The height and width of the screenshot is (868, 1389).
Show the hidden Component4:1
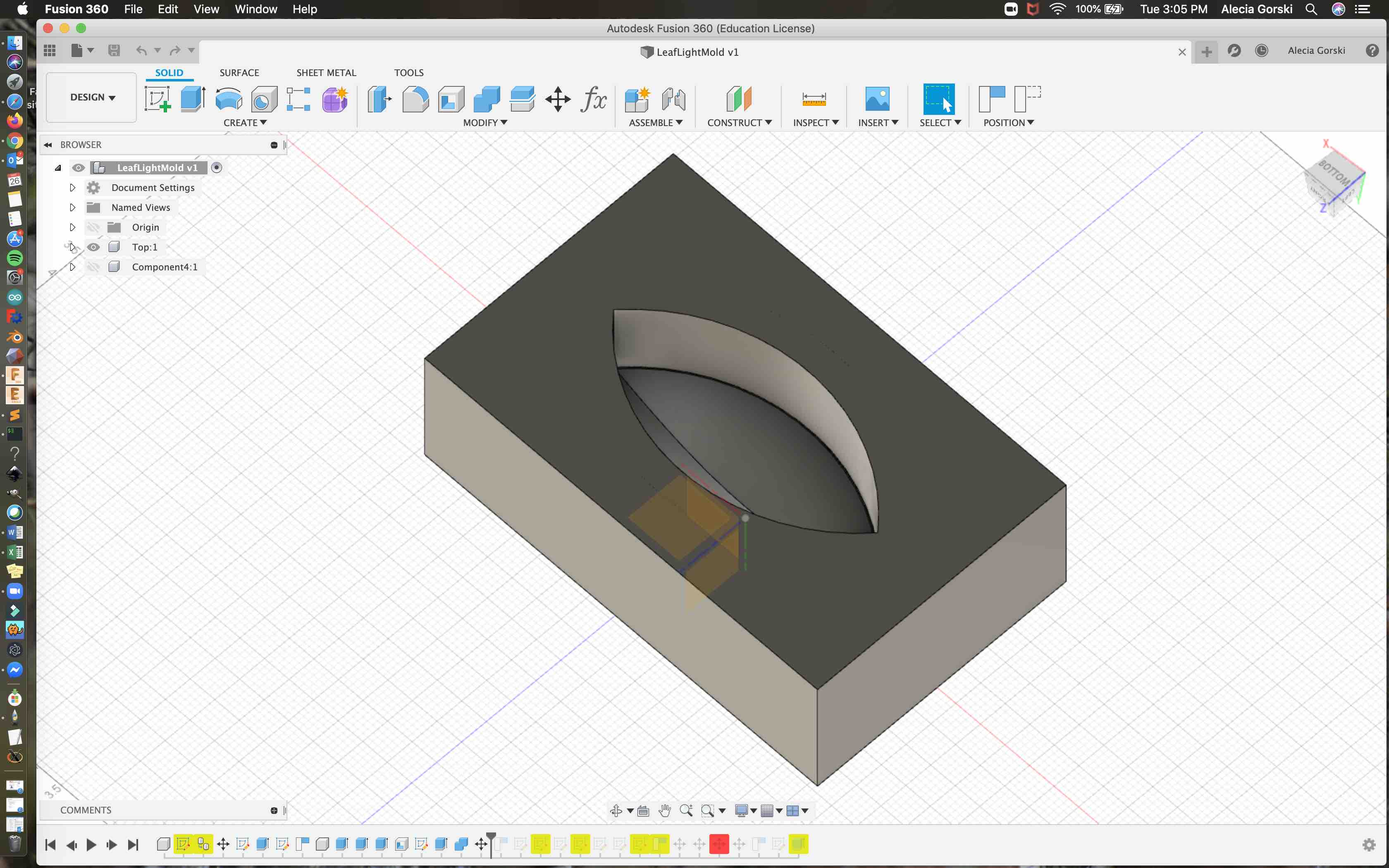(93, 267)
